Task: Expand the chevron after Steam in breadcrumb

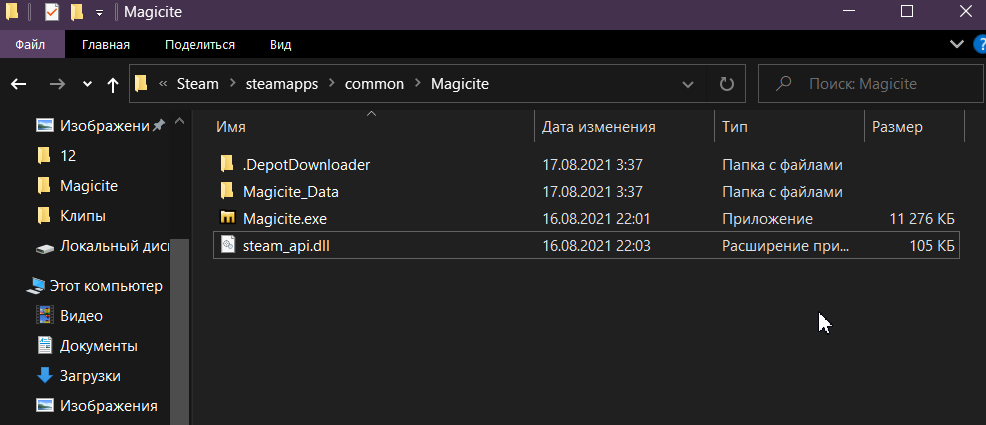Action: pyautogui.click(x=233, y=84)
